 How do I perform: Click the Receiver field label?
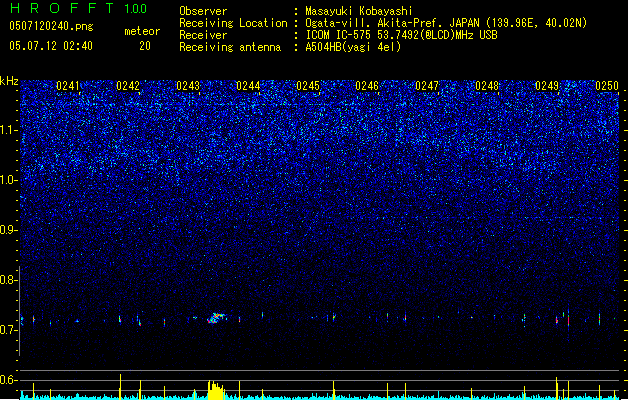(203, 35)
